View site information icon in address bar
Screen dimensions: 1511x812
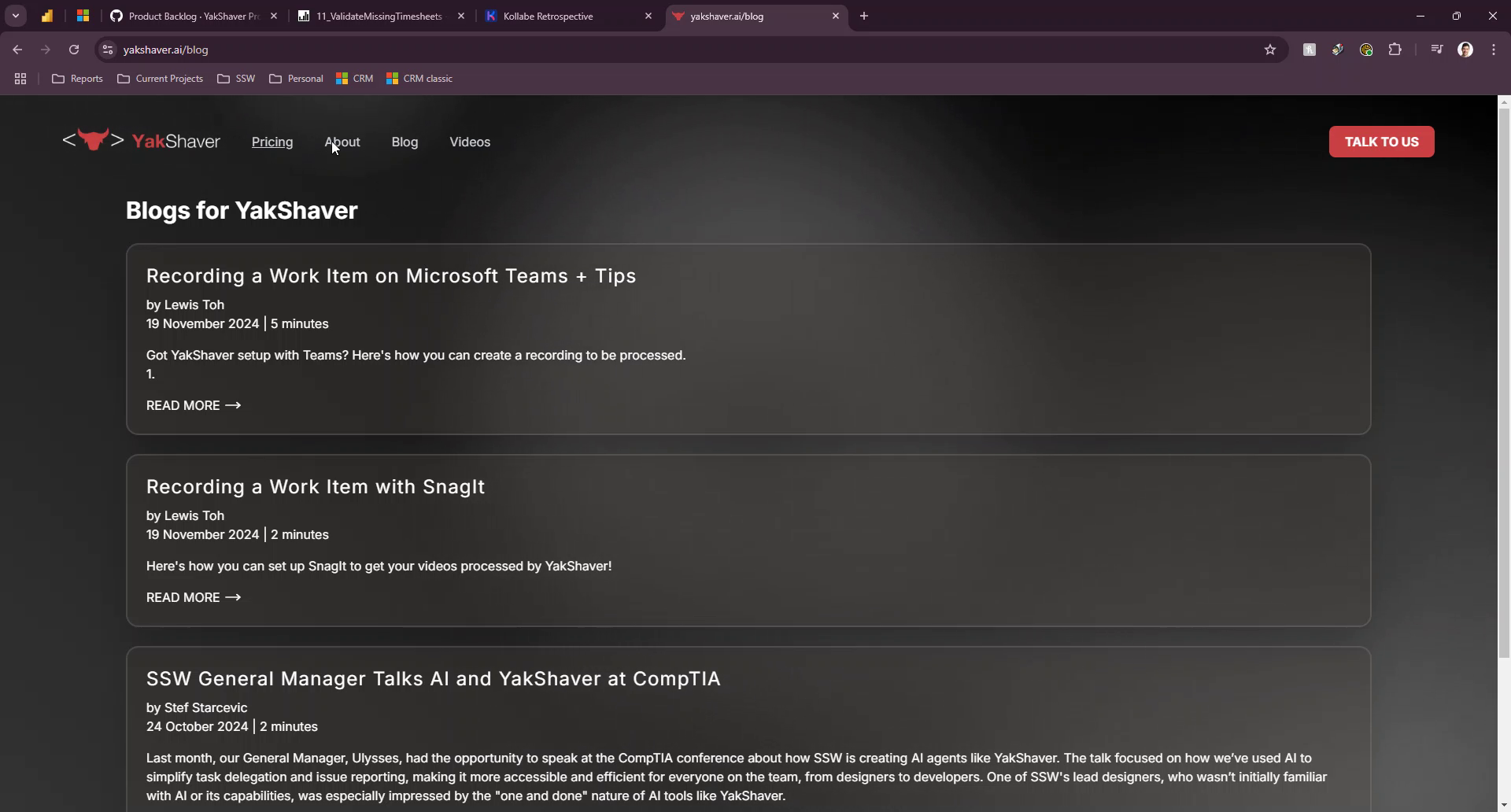tap(109, 50)
